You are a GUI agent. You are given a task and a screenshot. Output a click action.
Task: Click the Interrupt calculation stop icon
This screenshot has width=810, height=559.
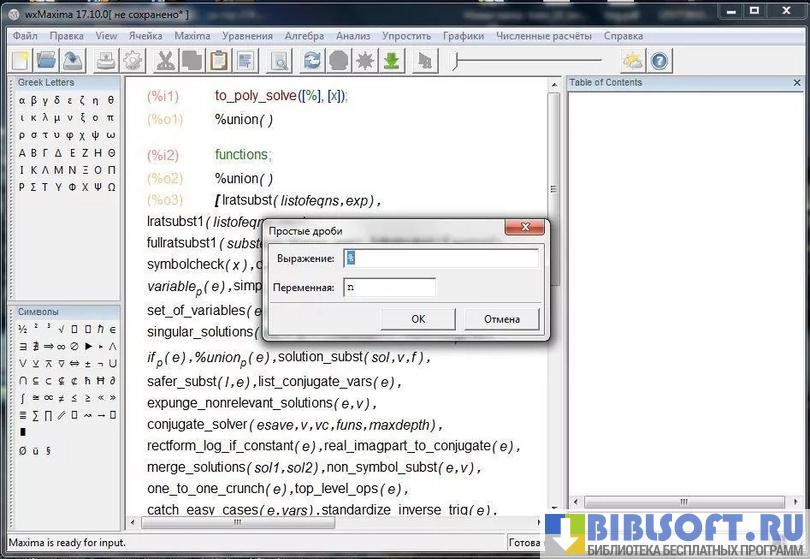(339, 61)
